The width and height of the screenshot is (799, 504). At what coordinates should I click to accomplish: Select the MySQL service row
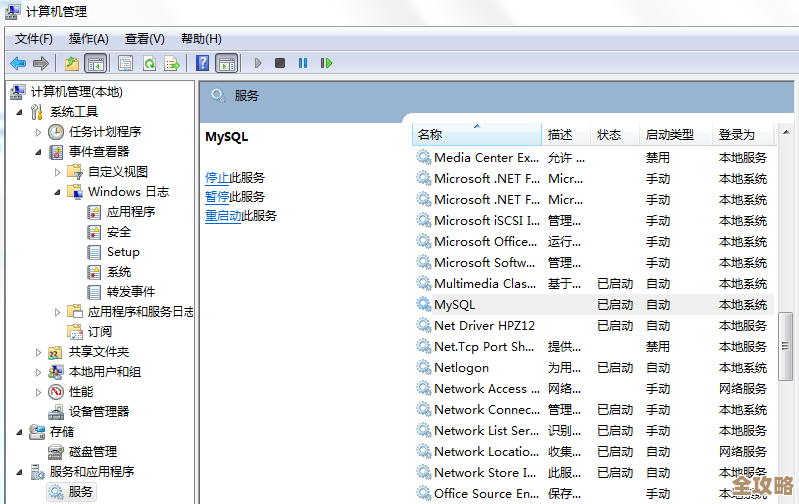click(594, 305)
